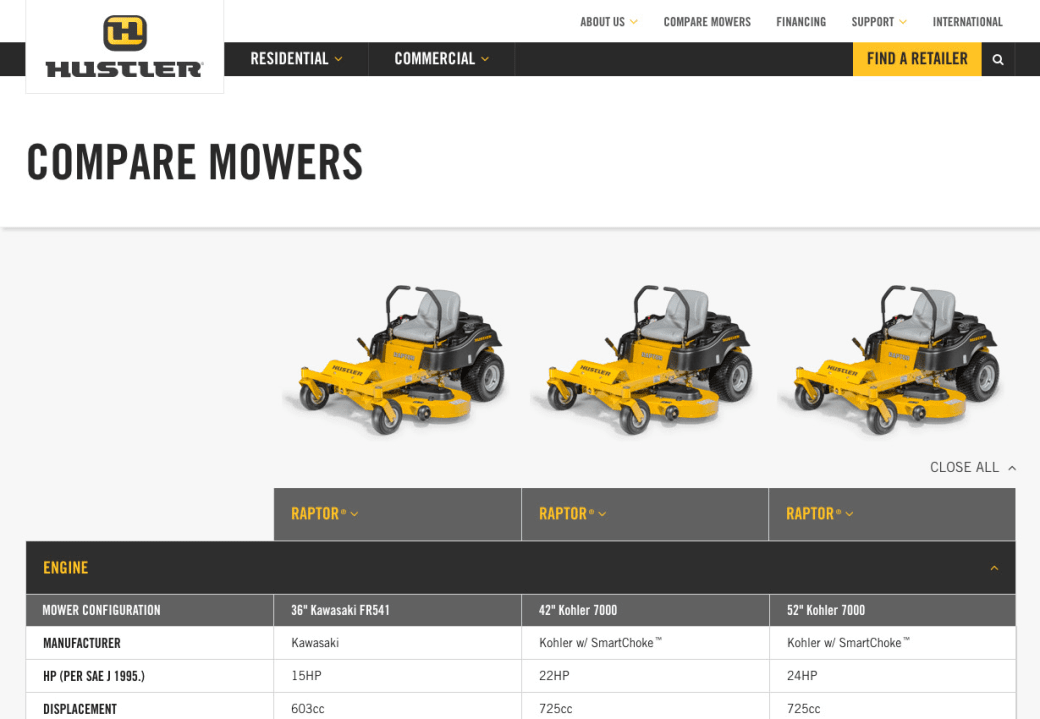Click the 'Manufacturer' row label
The image size is (1040, 719).
(x=82, y=643)
